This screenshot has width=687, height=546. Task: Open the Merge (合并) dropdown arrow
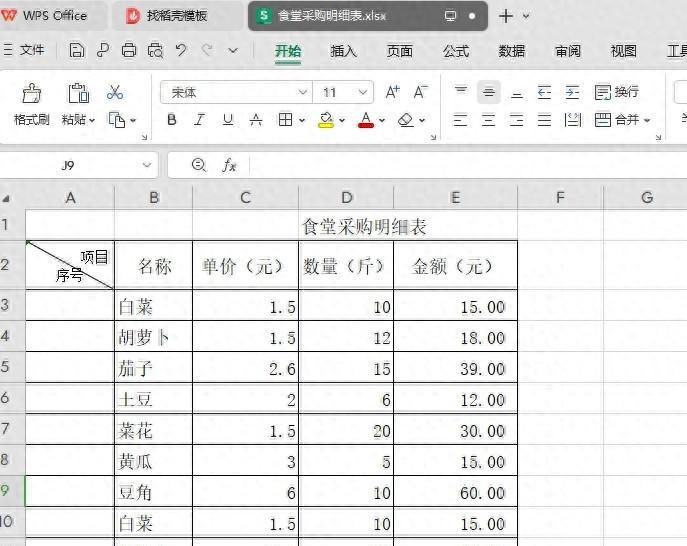[647, 120]
